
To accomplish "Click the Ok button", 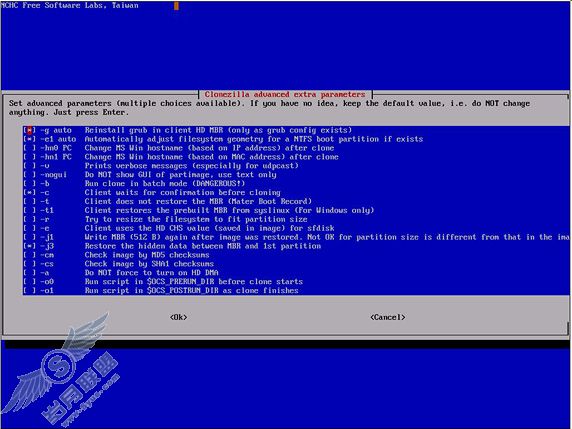I will [x=178, y=317].
